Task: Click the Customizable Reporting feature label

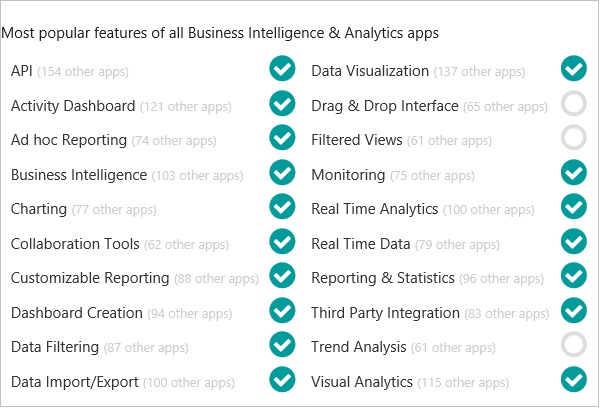Action: [90, 278]
